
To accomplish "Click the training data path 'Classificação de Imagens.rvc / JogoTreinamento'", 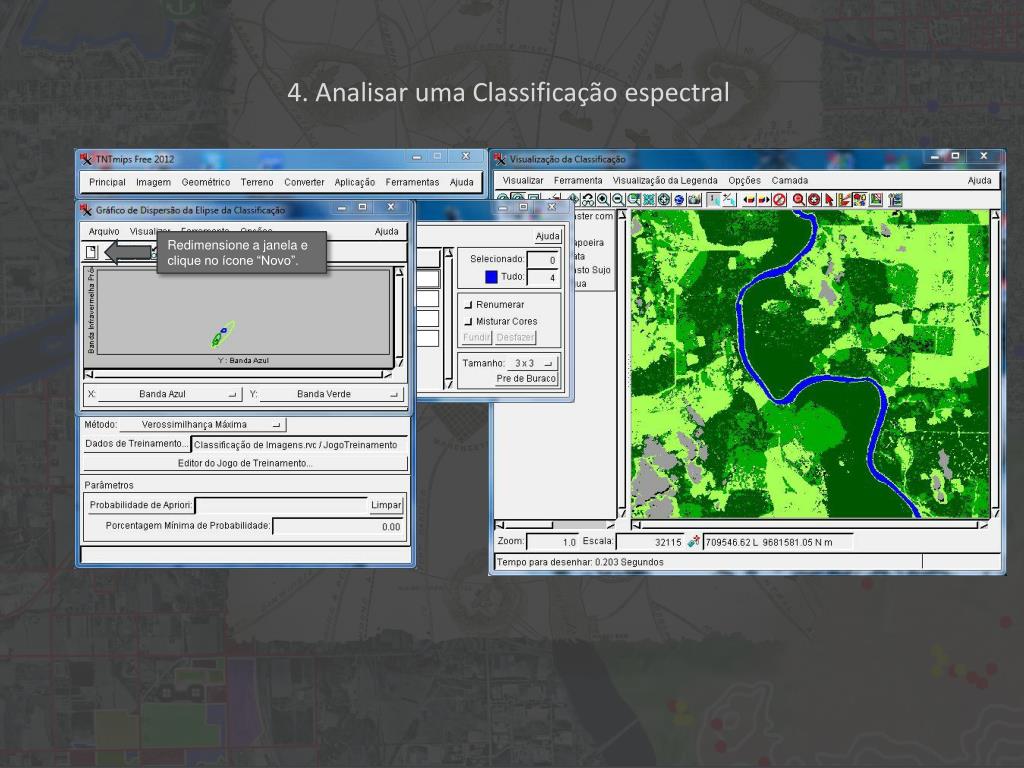I will pyautogui.click(x=296, y=445).
